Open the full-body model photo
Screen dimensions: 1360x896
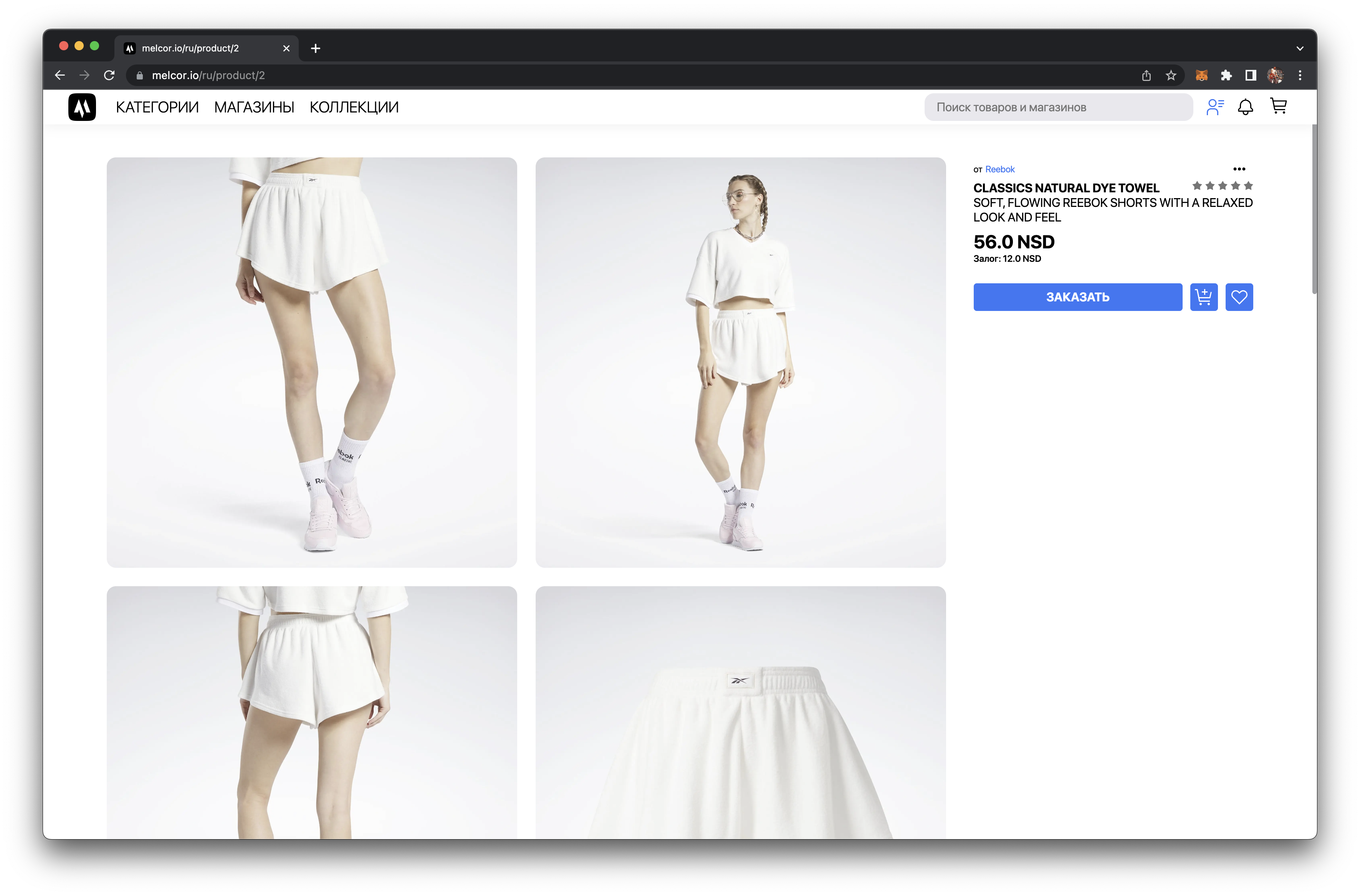741,362
